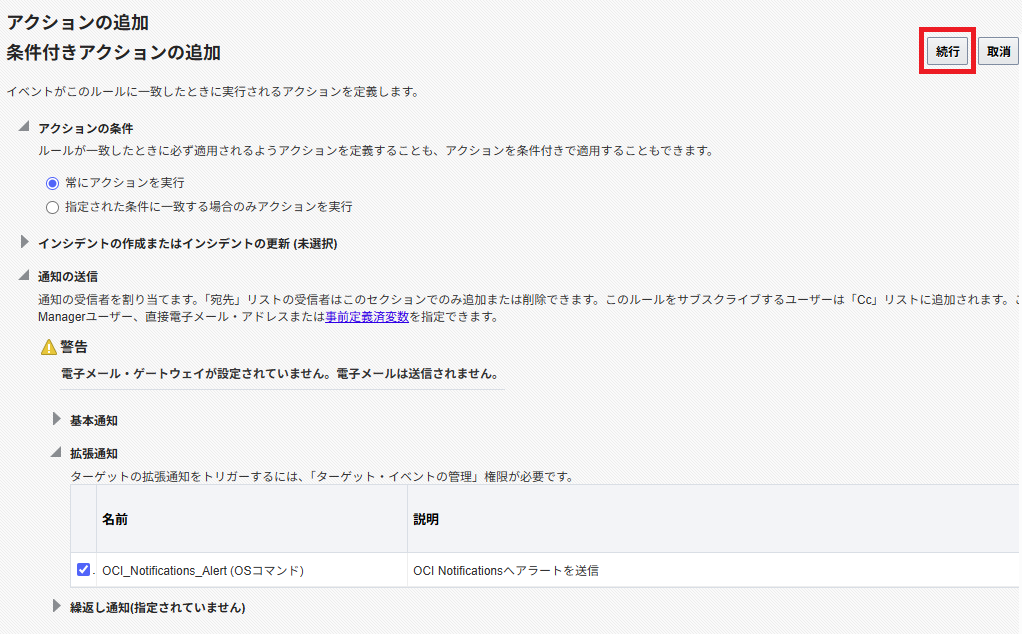This screenshot has width=1022, height=634.
Task: Expand the 基本通知 section
Action: click(x=57, y=419)
